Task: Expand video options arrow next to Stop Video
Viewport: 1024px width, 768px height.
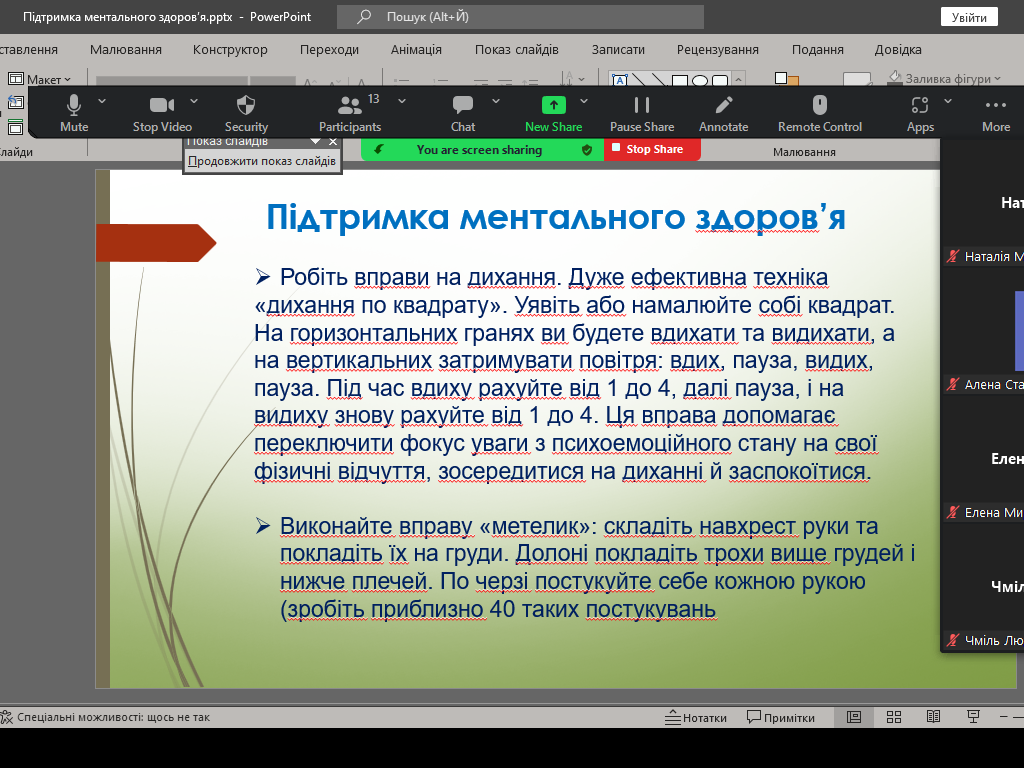Action: (194, 101)
